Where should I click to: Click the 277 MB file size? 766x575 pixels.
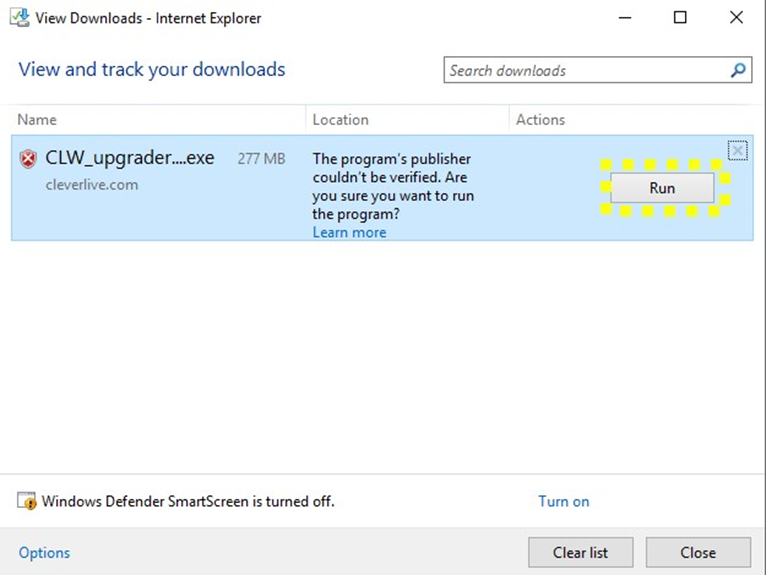tap(261, 159)
